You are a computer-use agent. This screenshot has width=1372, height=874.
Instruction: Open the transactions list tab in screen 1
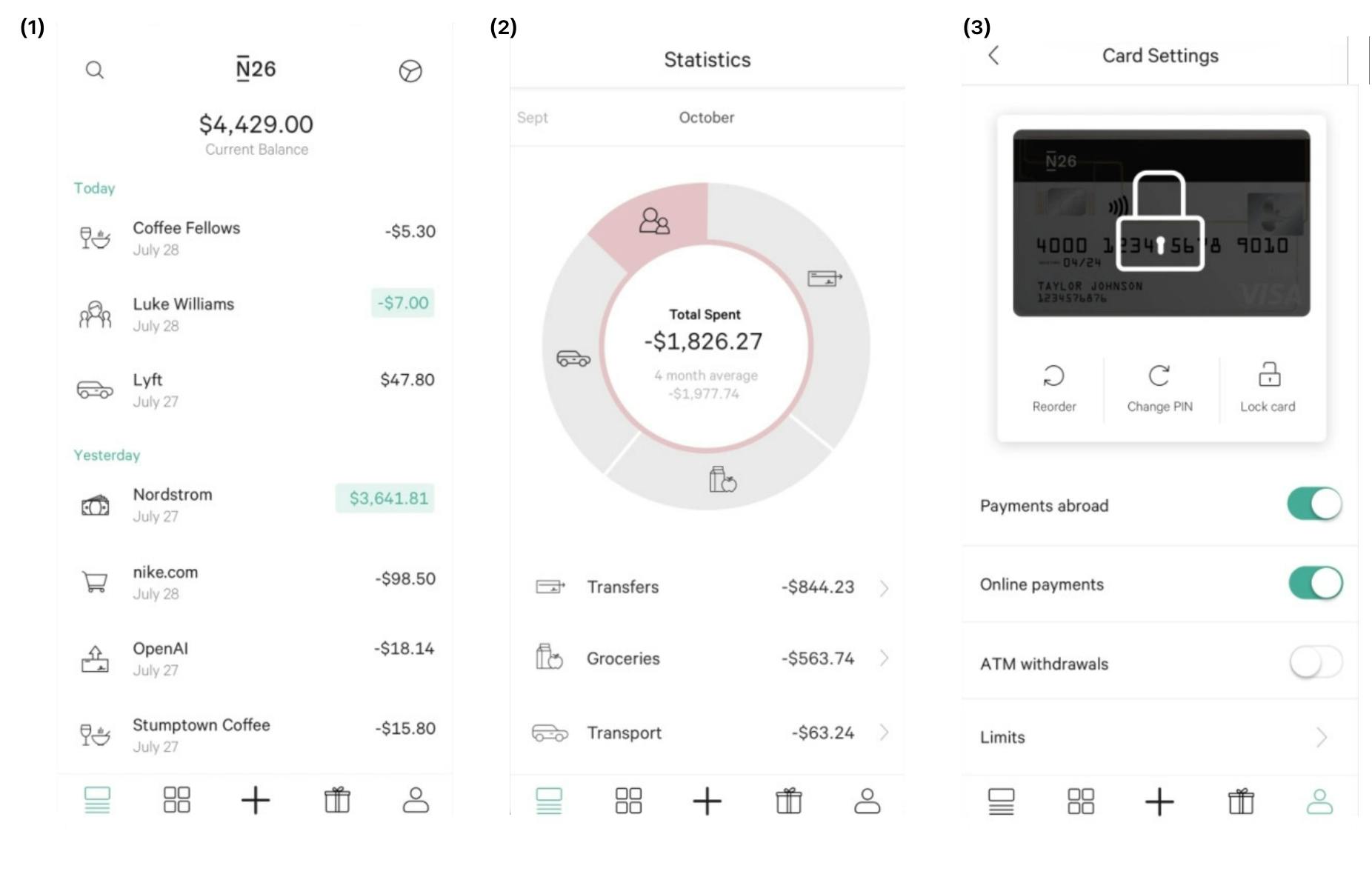coord(97,800)
